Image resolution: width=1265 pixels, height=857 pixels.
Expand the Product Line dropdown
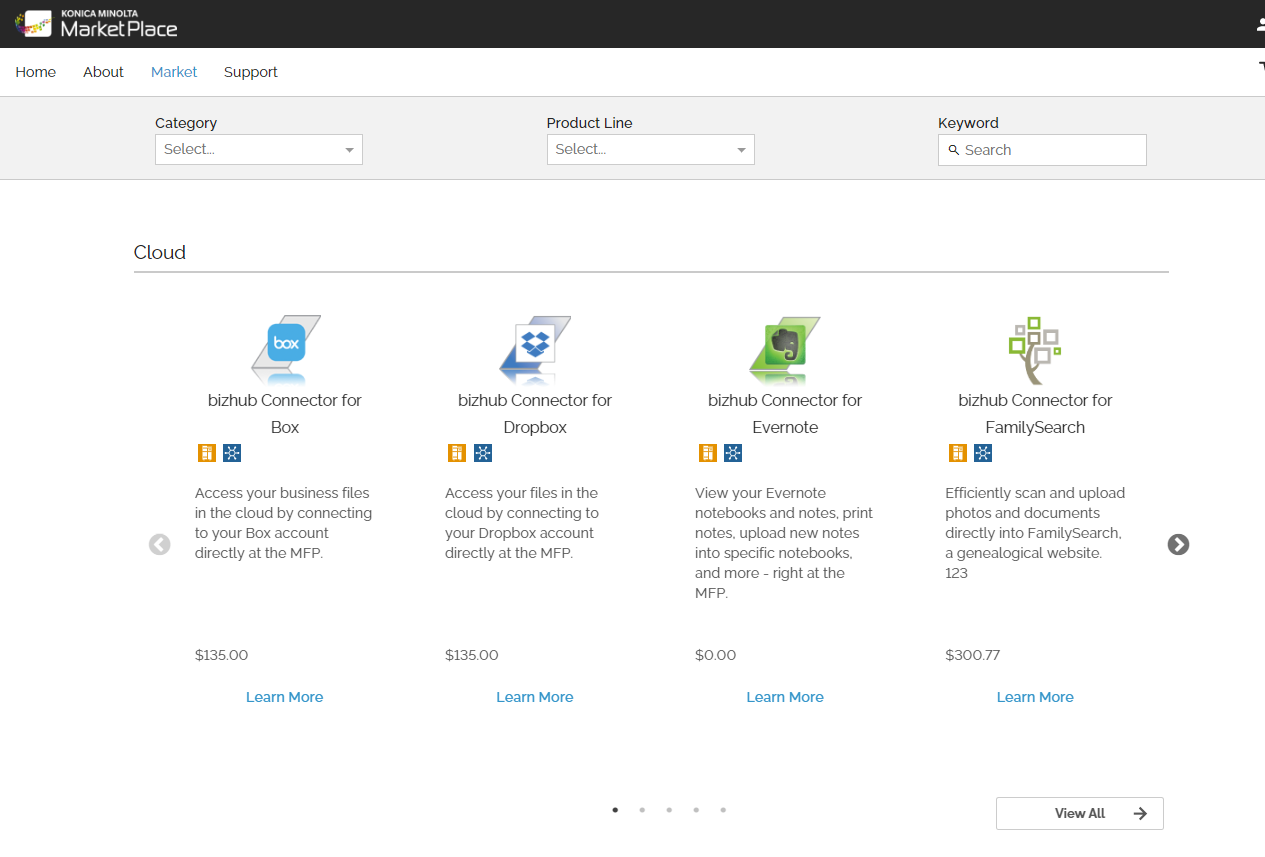650,149
